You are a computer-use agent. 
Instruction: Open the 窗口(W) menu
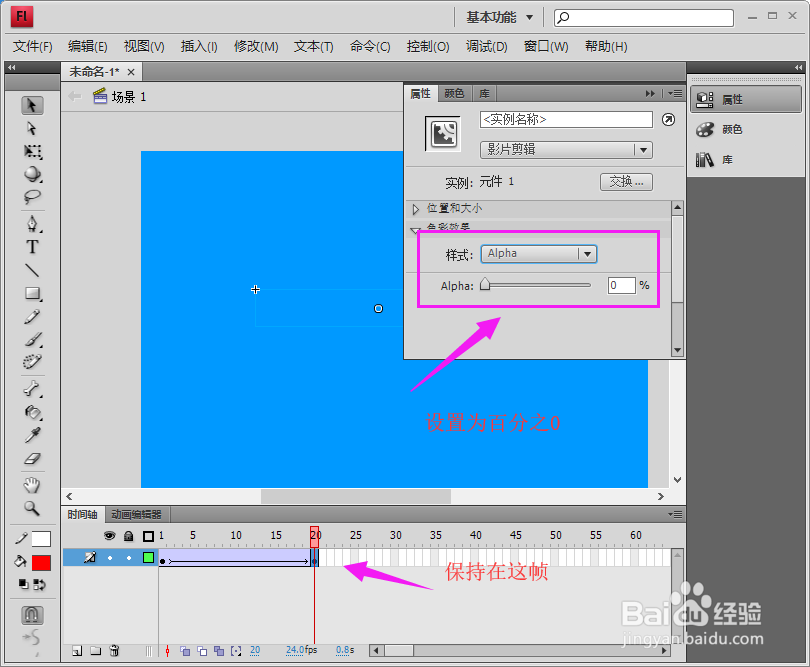[x=546, y=46]
